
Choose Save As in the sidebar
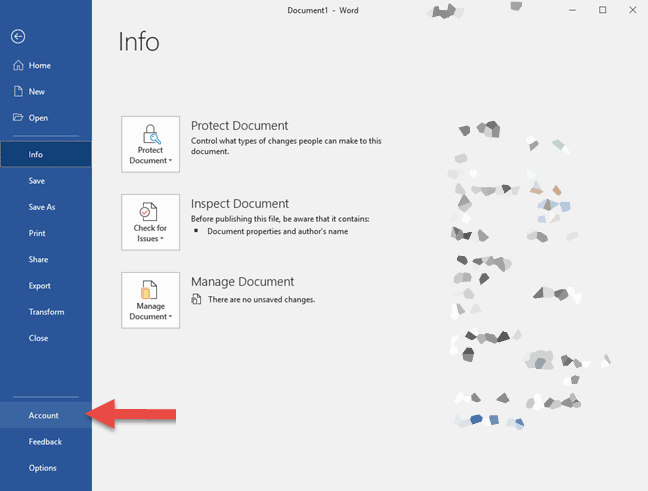tap(46, 207)
